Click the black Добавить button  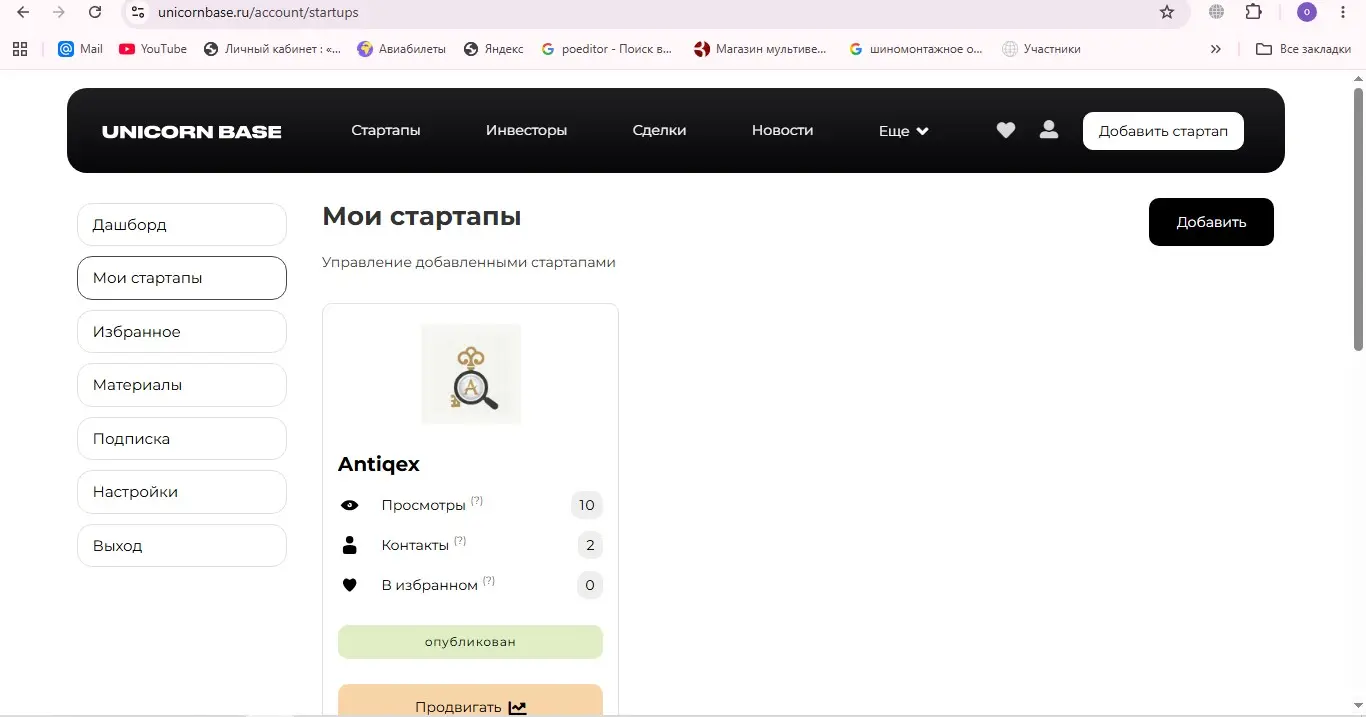pyautogui.click(x=1211, y=222)
